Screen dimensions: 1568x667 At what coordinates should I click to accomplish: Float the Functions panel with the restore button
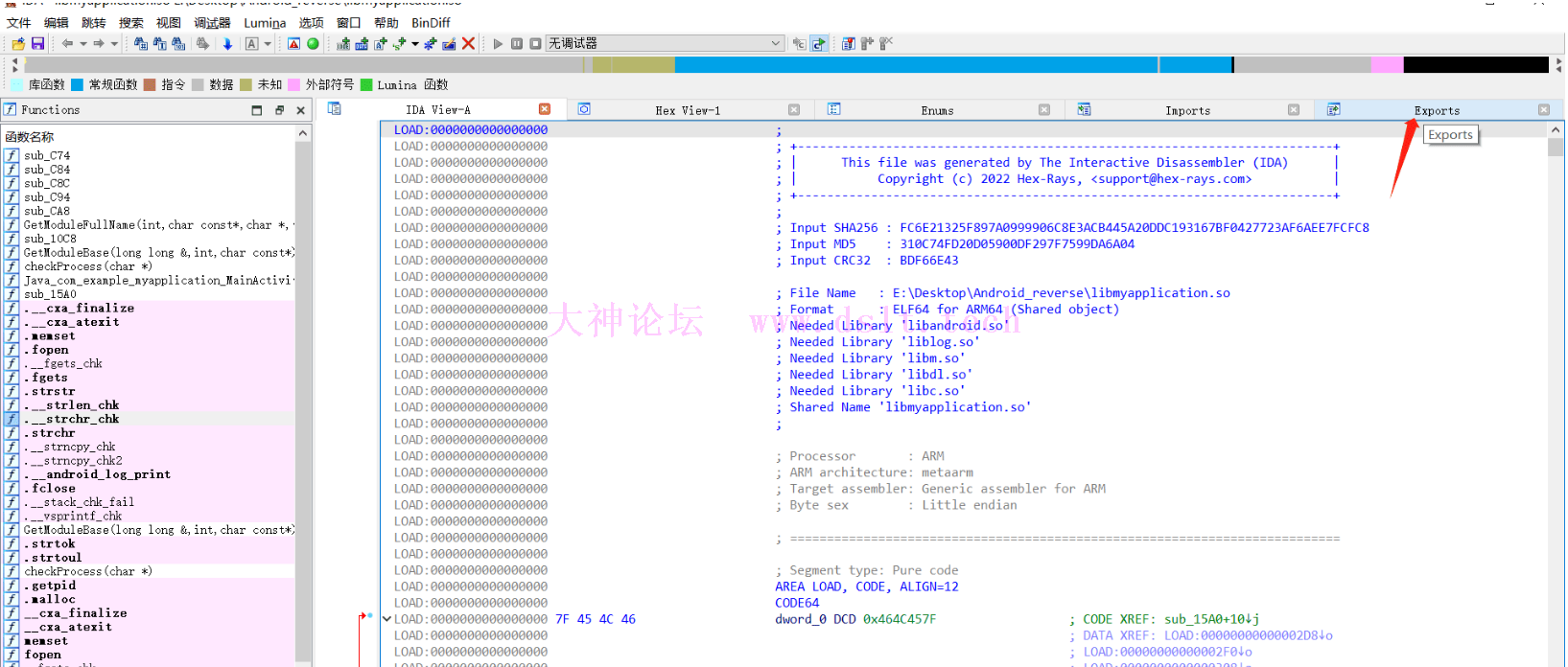tap(279, 111)
